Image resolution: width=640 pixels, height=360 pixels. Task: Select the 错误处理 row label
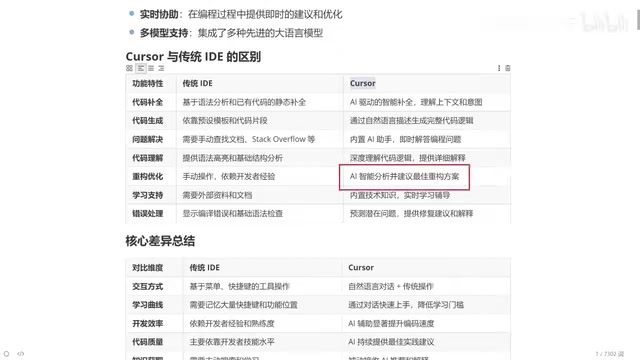[147, 213]
